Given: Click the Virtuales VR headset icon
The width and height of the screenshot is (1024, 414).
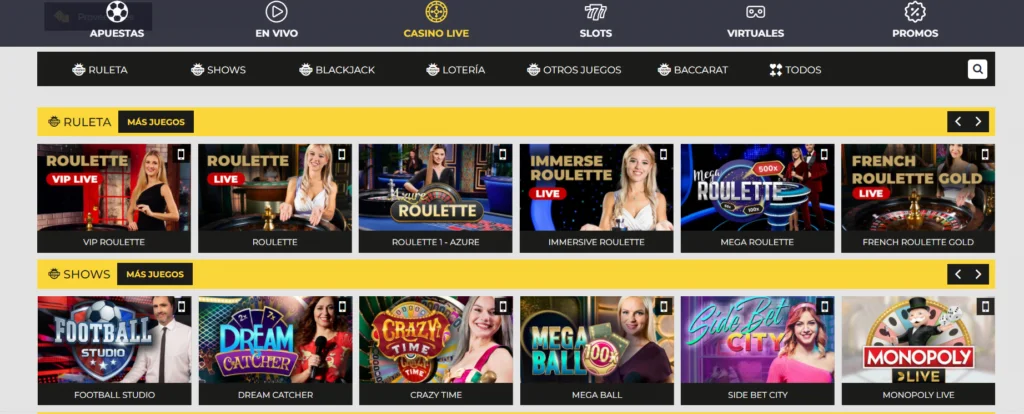Looking at the screenshot, I should tap(756, 12).
